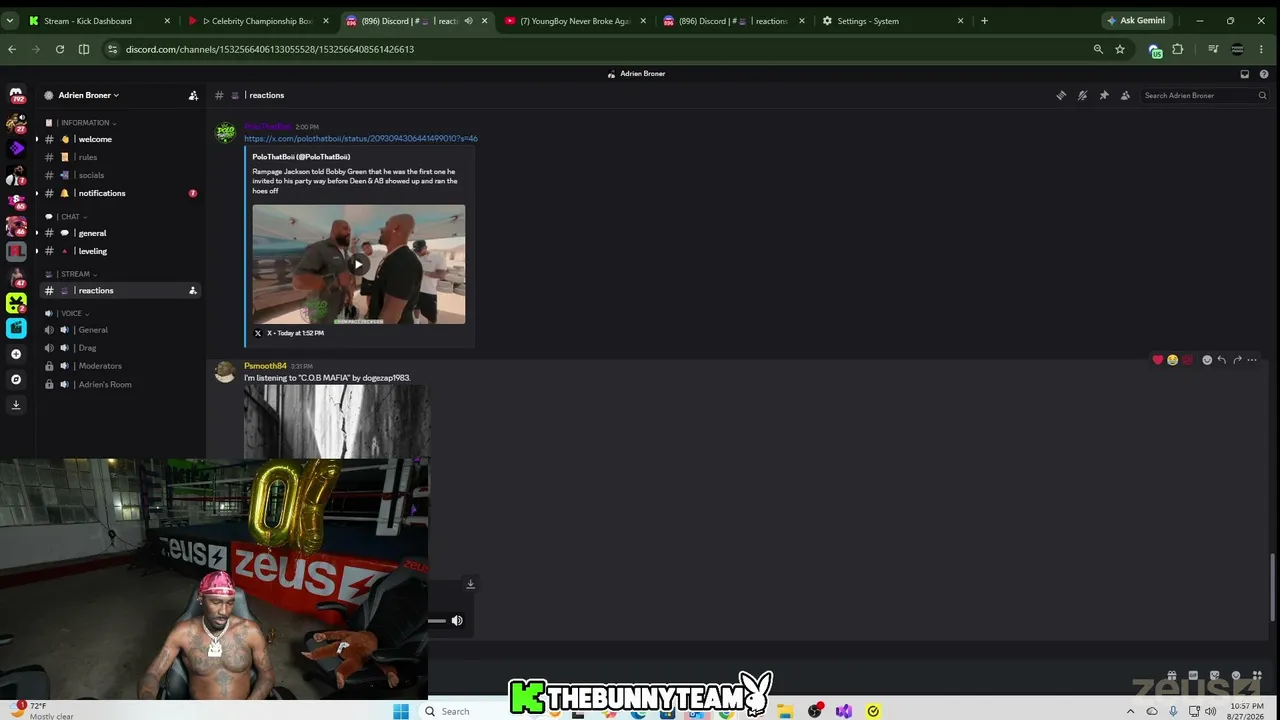1280x720 pixels.
Task: Open the general text channel
Action: tap(120, 233)
